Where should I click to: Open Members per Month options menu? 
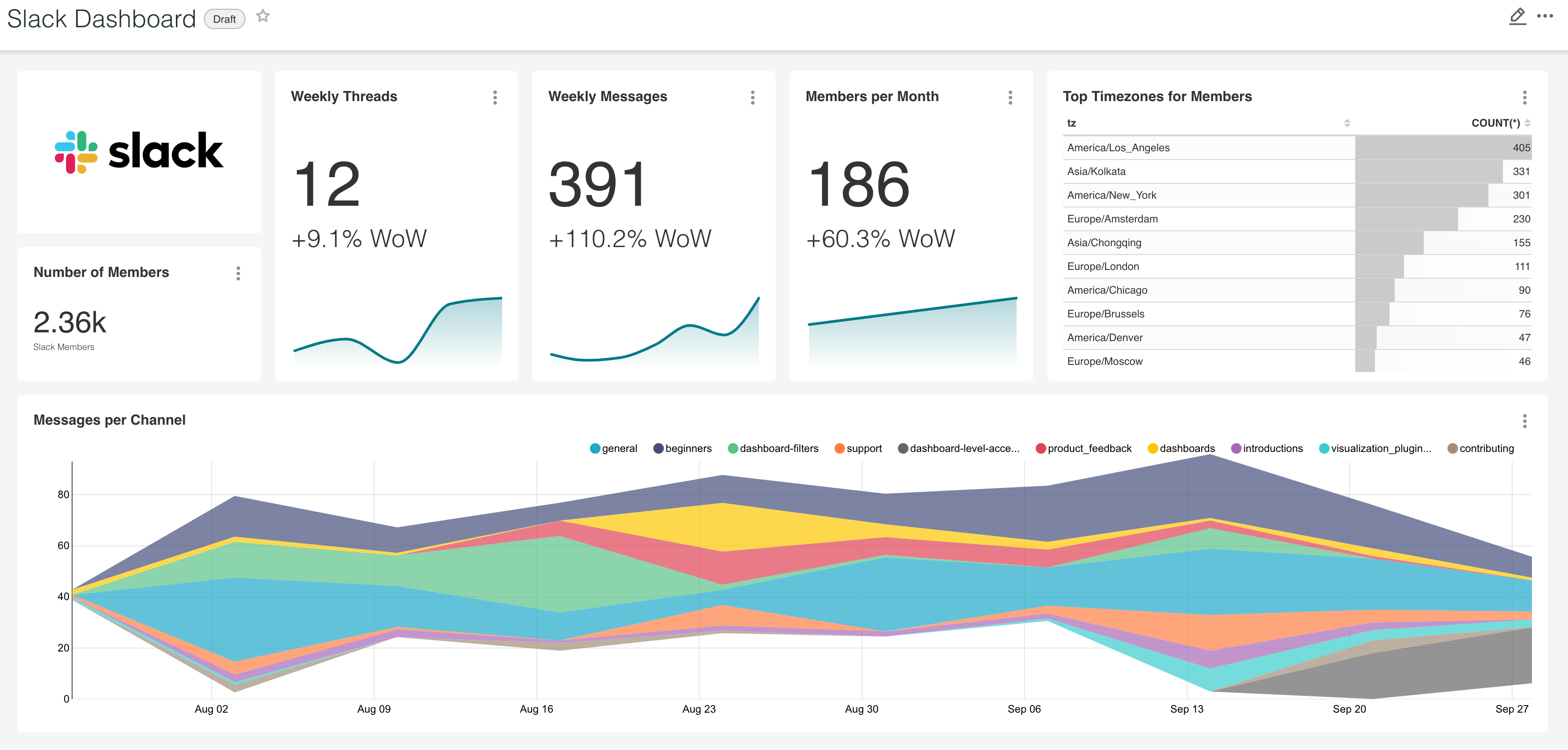pyautogui.click(x=1010, y=98)
